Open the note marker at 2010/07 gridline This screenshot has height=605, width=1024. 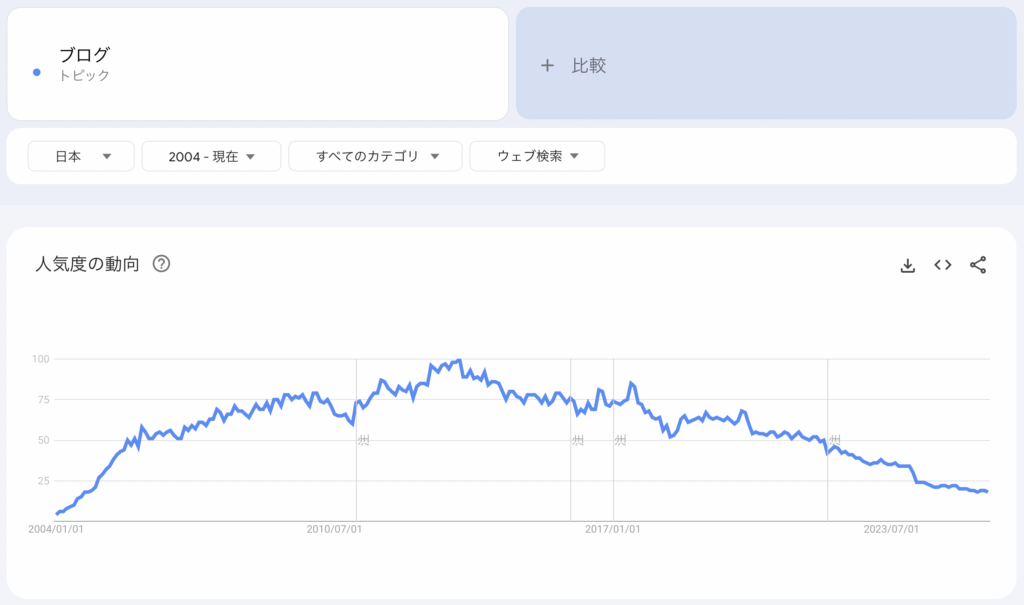click(364, 440)
